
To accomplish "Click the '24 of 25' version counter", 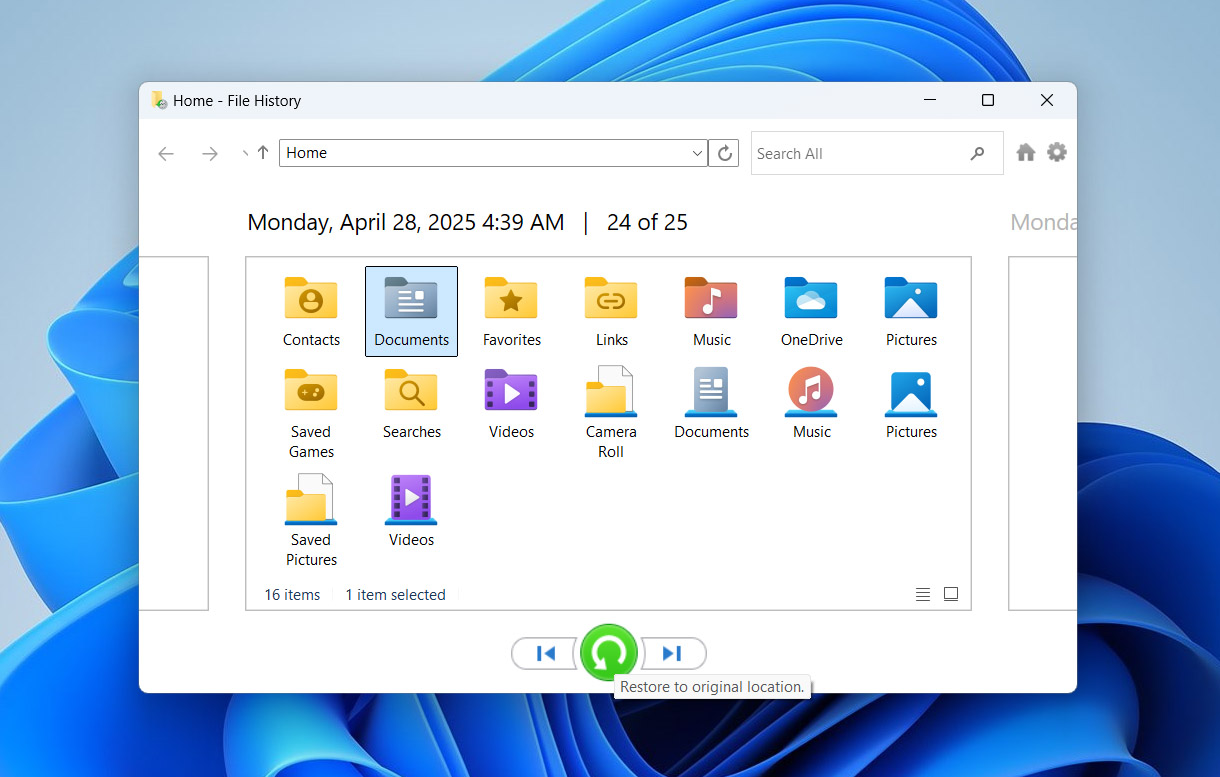I will tap(647, 223).
